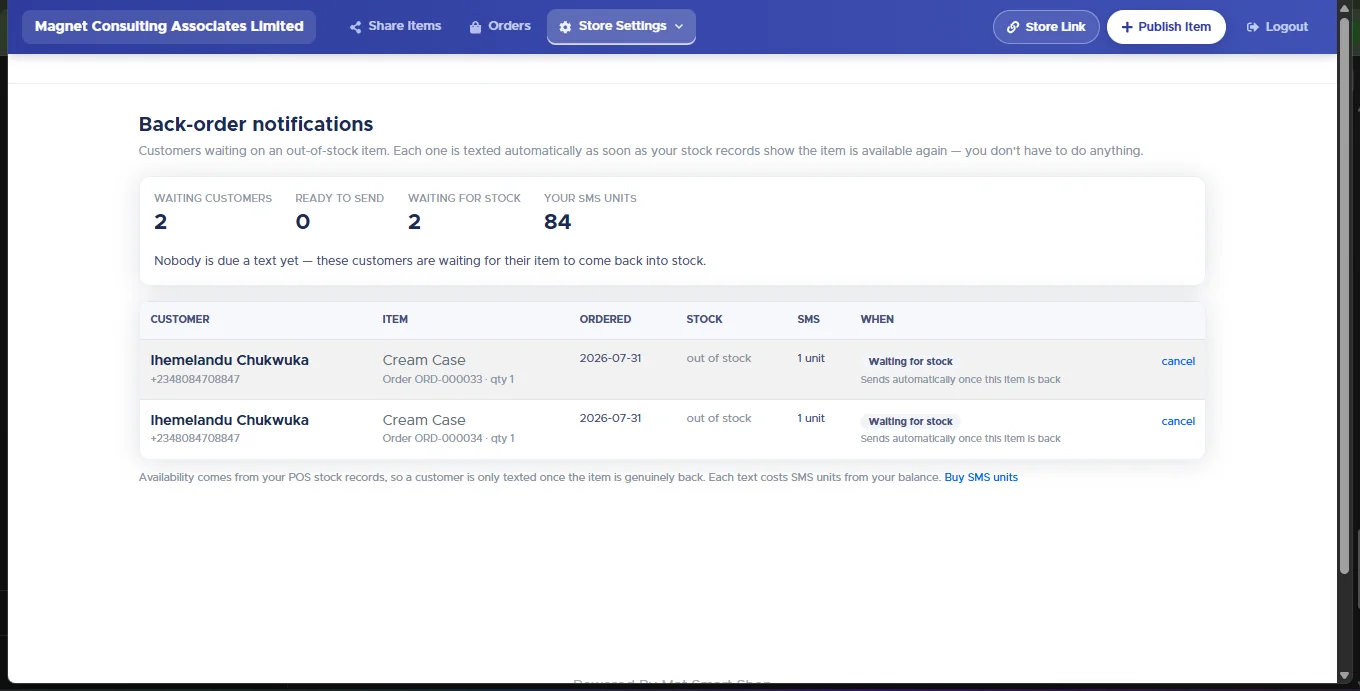The height and width of the screenshot is (691, 1360).
Task: Select the SMS column header
Action: [808, 319]
